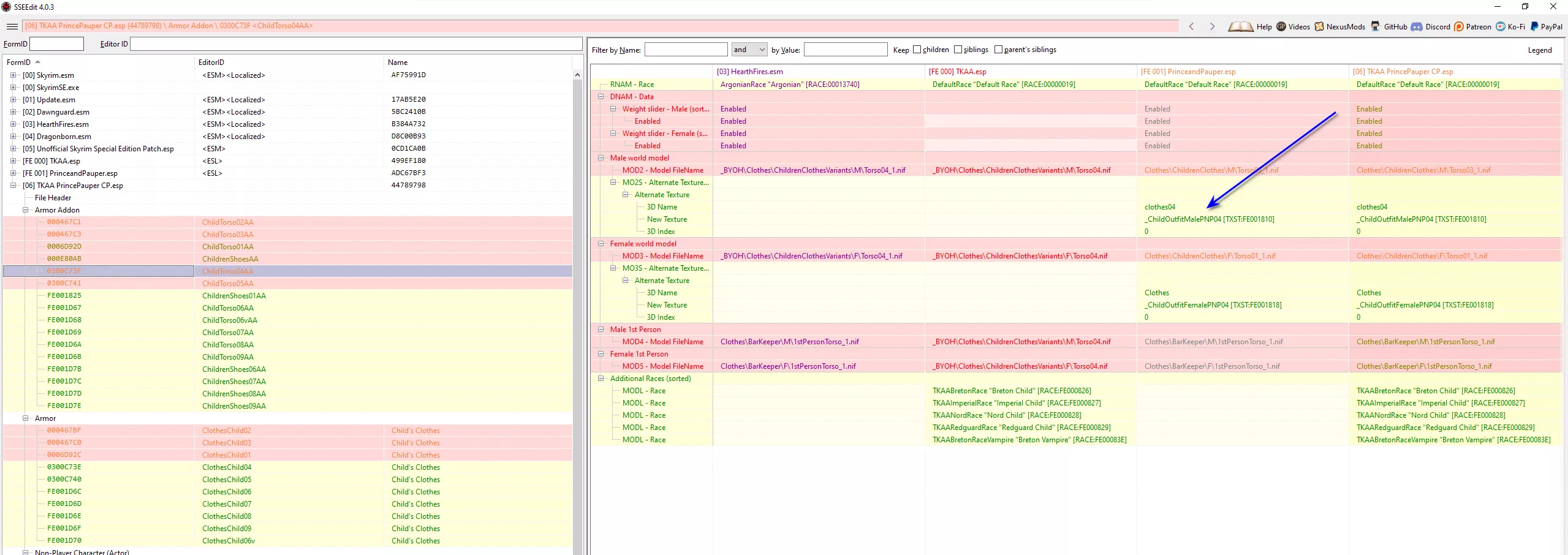Viewport: 1568px width, 555px height.
Task: Select _ChildOutfitFemalePNP04 in TKAA PrincePauper CP column
Action: tap(1425, 305)
